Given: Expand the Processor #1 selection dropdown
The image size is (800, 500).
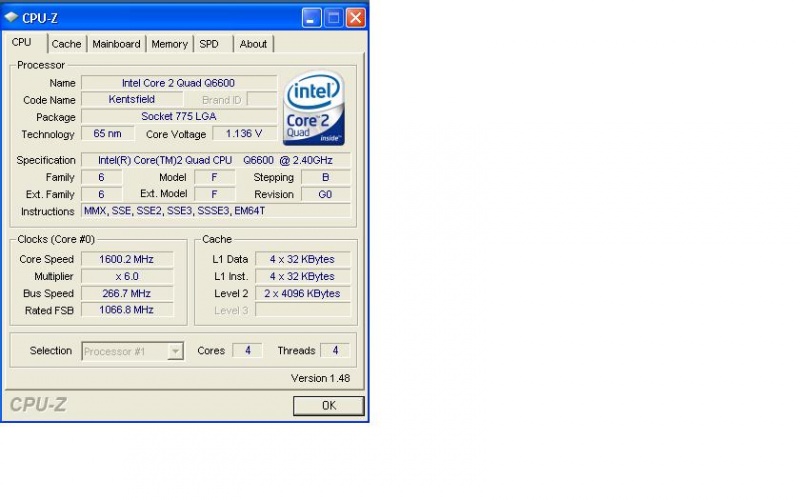Looking at the screenshot, I should pos(176,351).
